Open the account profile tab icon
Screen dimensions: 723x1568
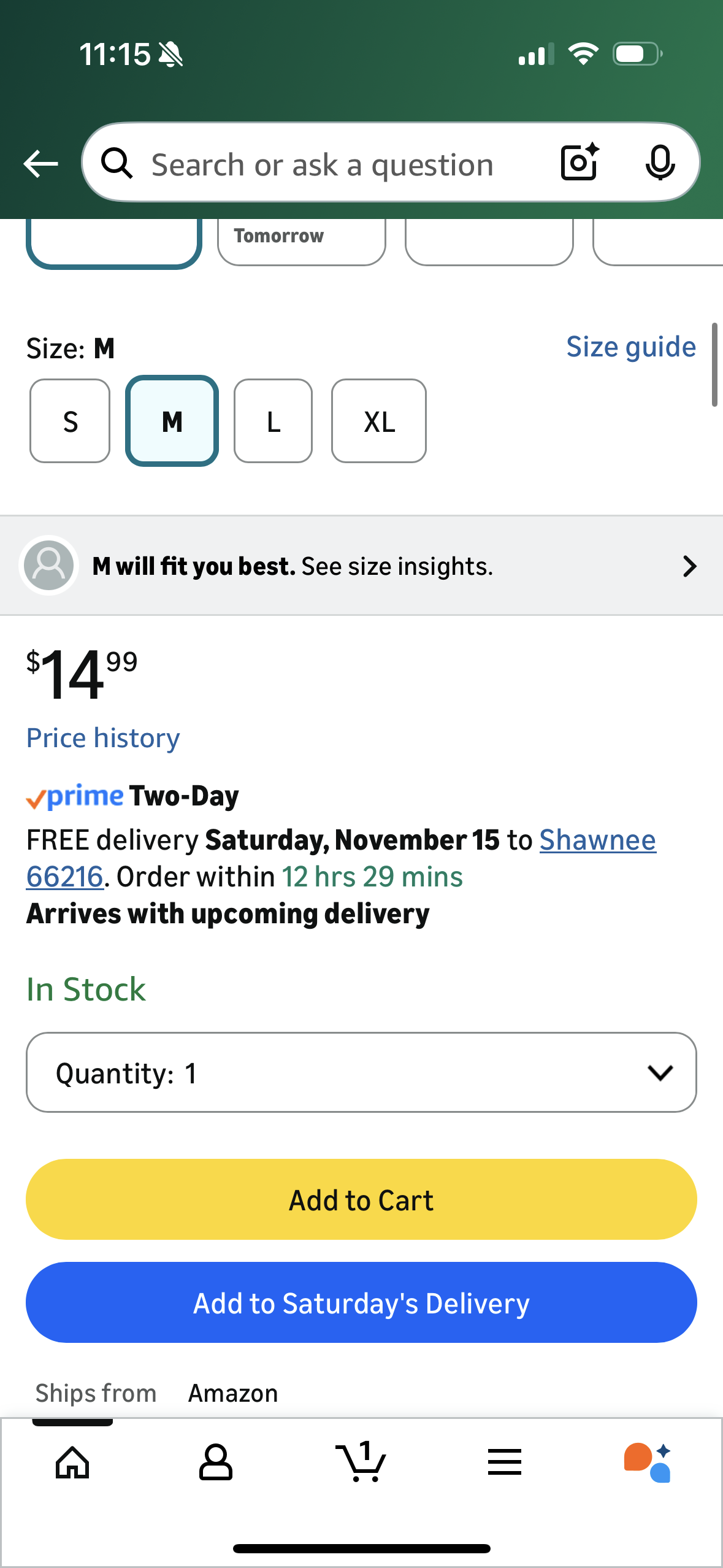click(x=216, y=1462)
